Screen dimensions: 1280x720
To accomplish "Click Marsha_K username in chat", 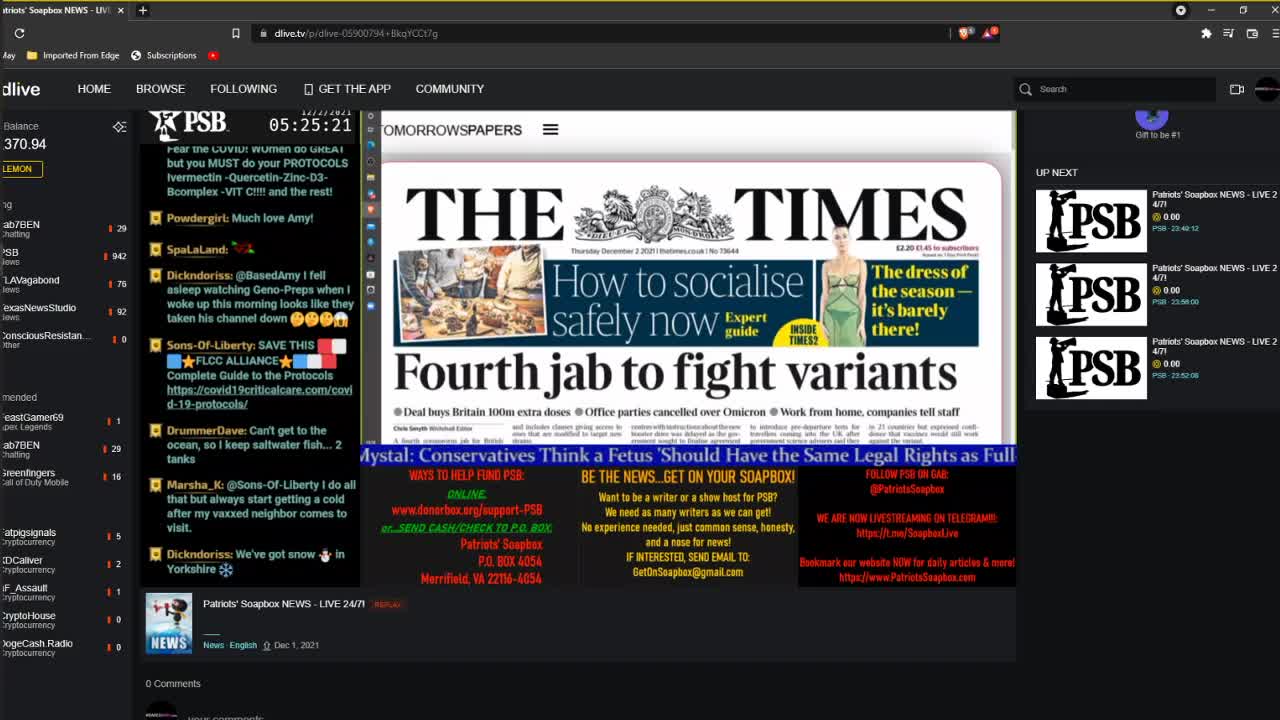I will click(194, 485).
